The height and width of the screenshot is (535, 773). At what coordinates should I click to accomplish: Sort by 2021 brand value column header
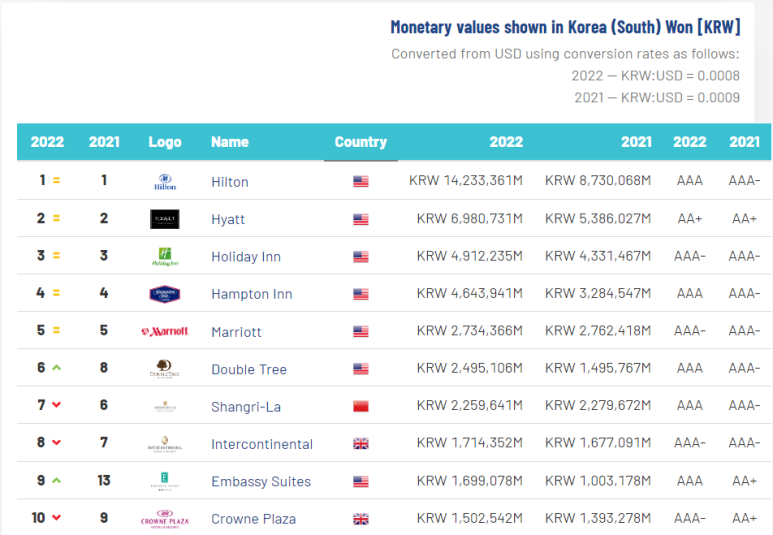(x=636, y=142)
